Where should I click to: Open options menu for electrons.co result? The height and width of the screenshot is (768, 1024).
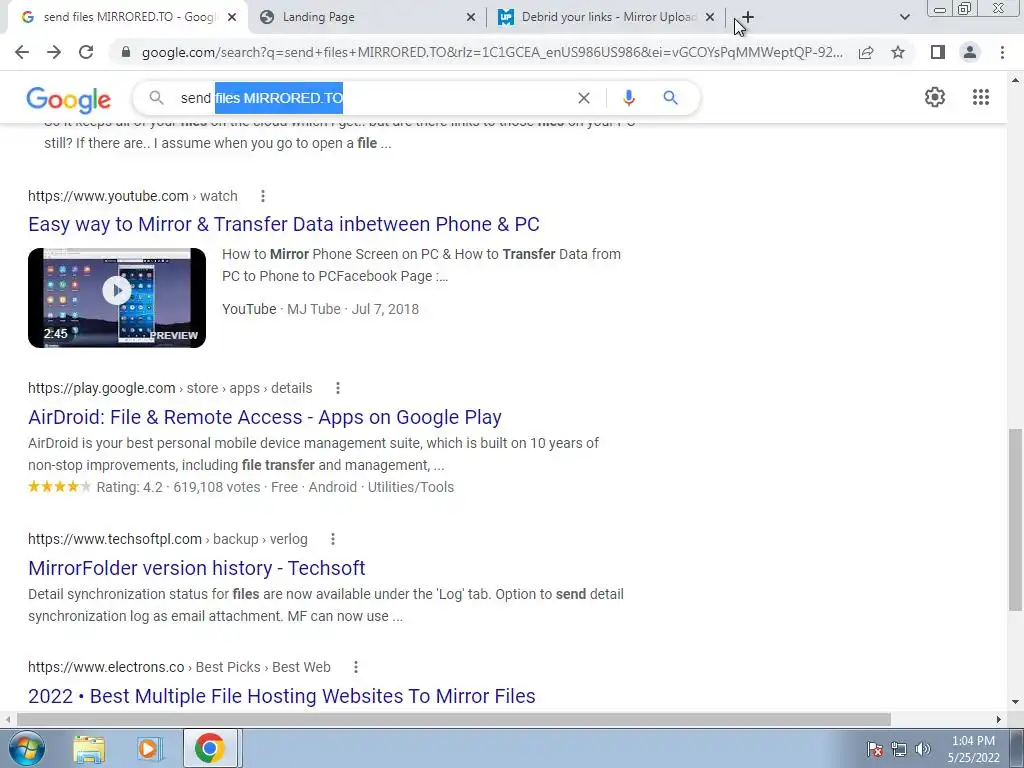355,667
